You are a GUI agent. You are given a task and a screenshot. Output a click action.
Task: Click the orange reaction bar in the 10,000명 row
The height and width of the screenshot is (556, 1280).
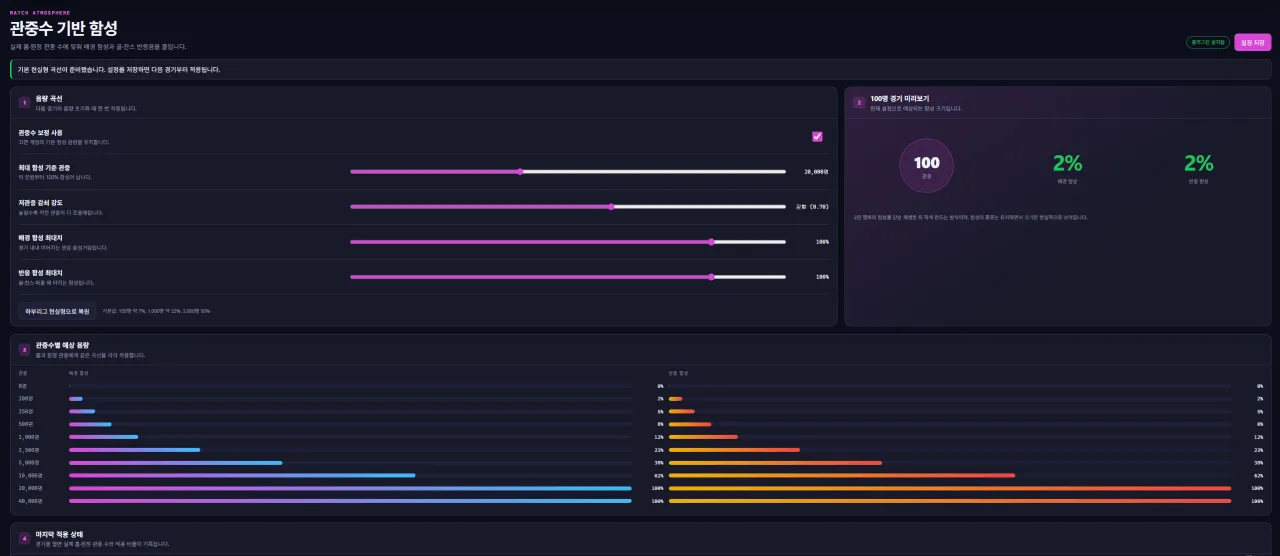[842, 475]
